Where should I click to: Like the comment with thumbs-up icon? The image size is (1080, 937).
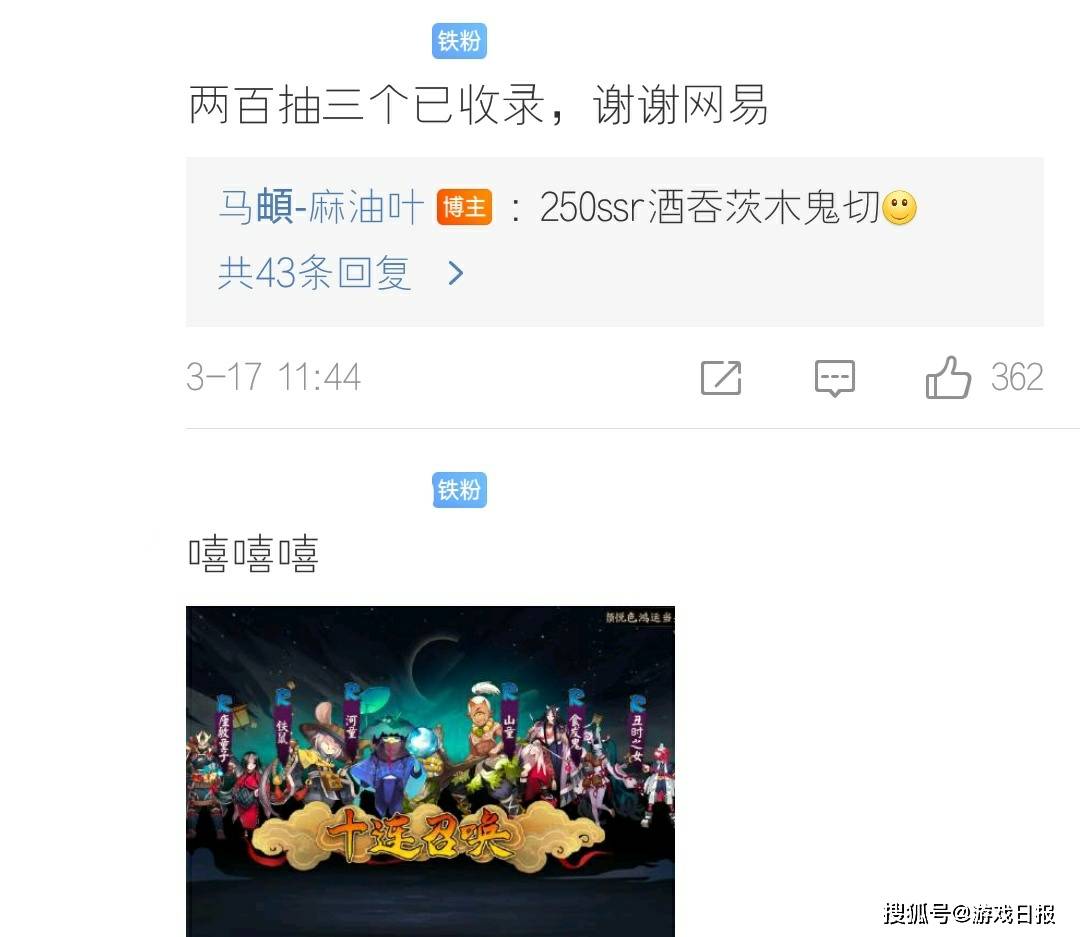point(948,378)
